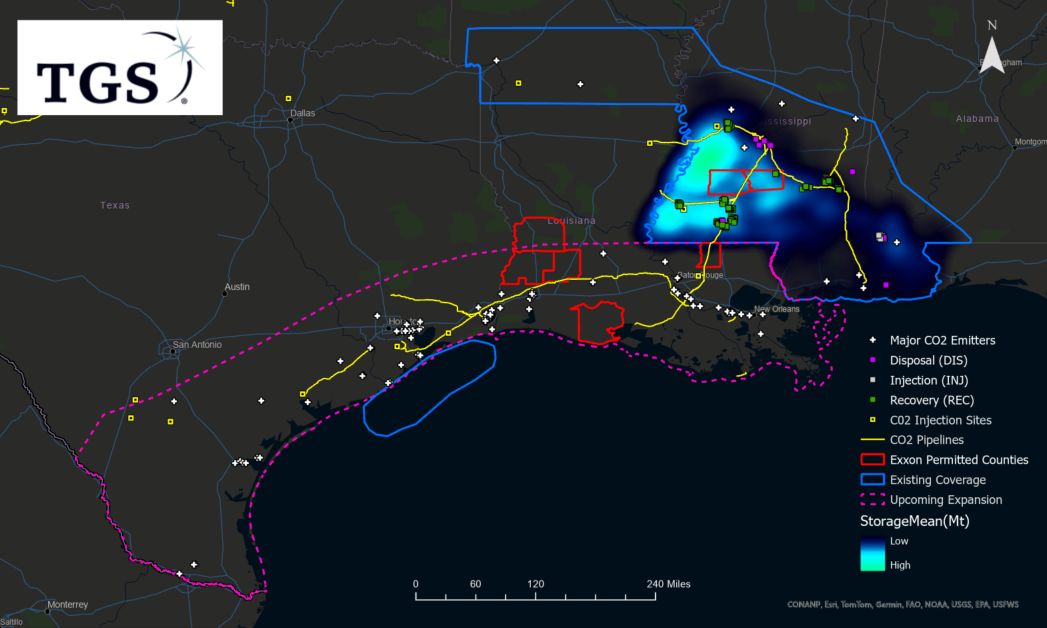This screenshot has height=628, width=1047.
Task: Click the StorageMean Low-High gradient swatch
Action: 873,552
